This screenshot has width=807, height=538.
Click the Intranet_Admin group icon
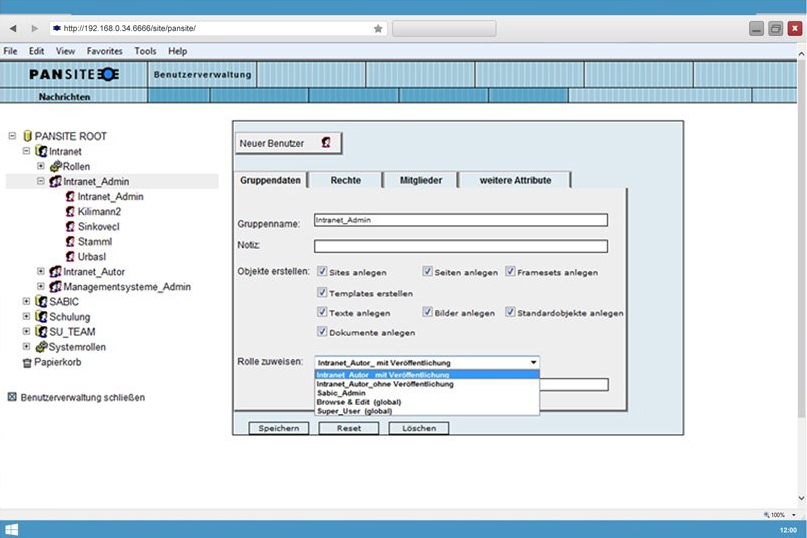(55, 181)
